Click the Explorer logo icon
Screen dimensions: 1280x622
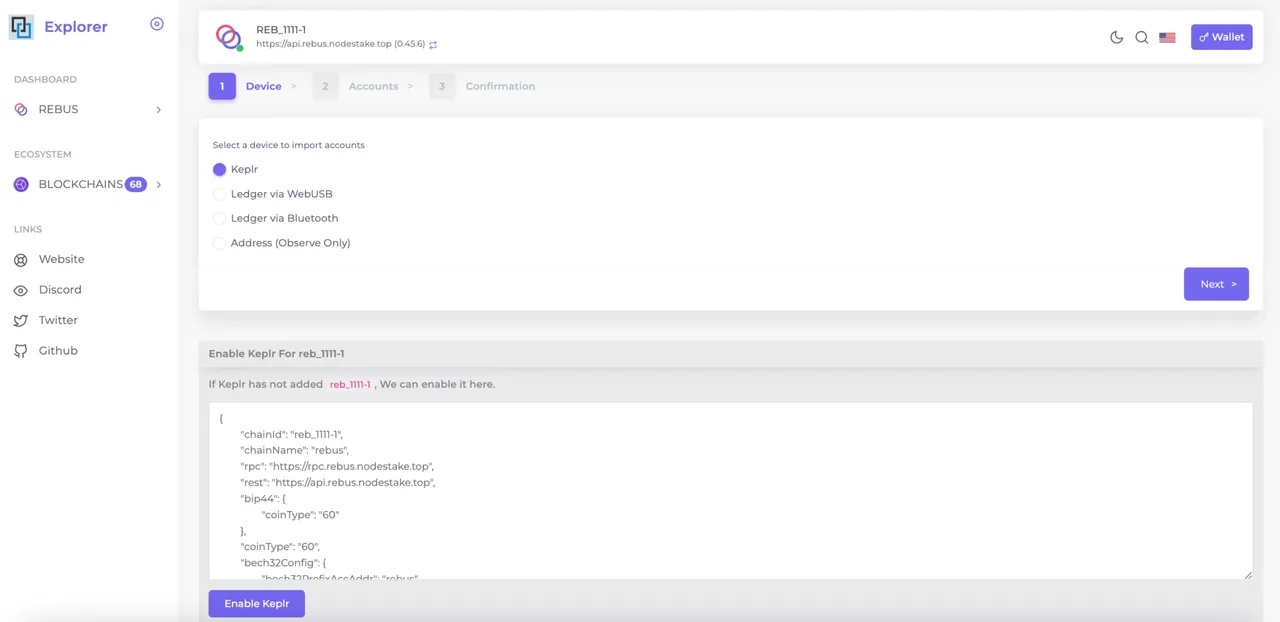point(21,26)
